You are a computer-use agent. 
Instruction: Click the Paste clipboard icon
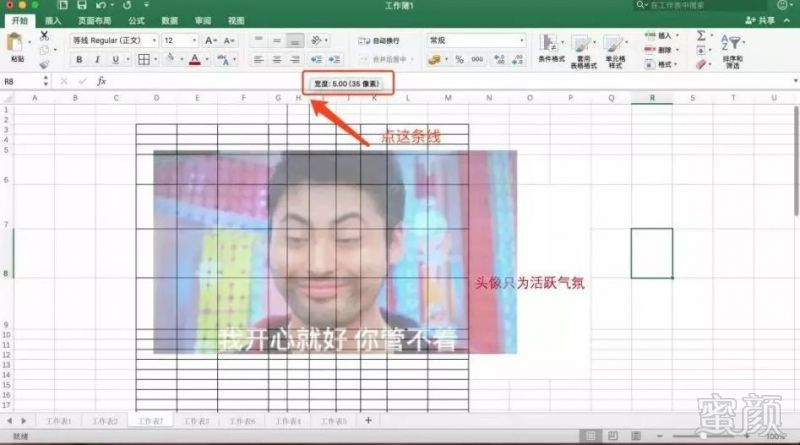15,42
